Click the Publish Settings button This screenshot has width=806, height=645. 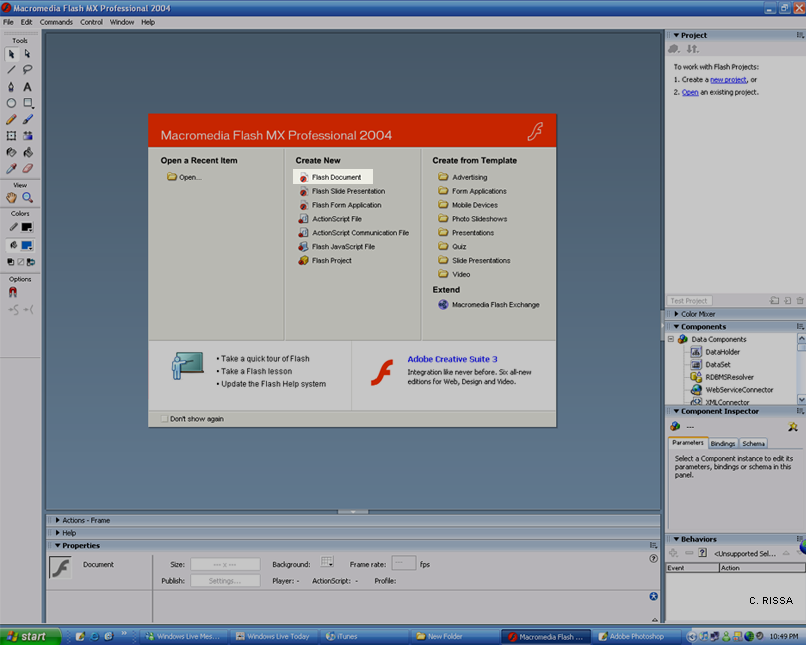pyautogui.click(x=225, y=581)
